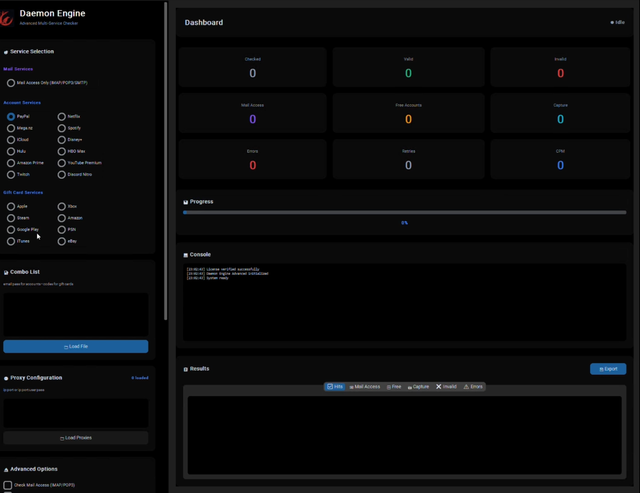The image size is (640, 493).
Task: Choose the Mega.nz service option
Action: pyautogui.click(x=11, y=128)
